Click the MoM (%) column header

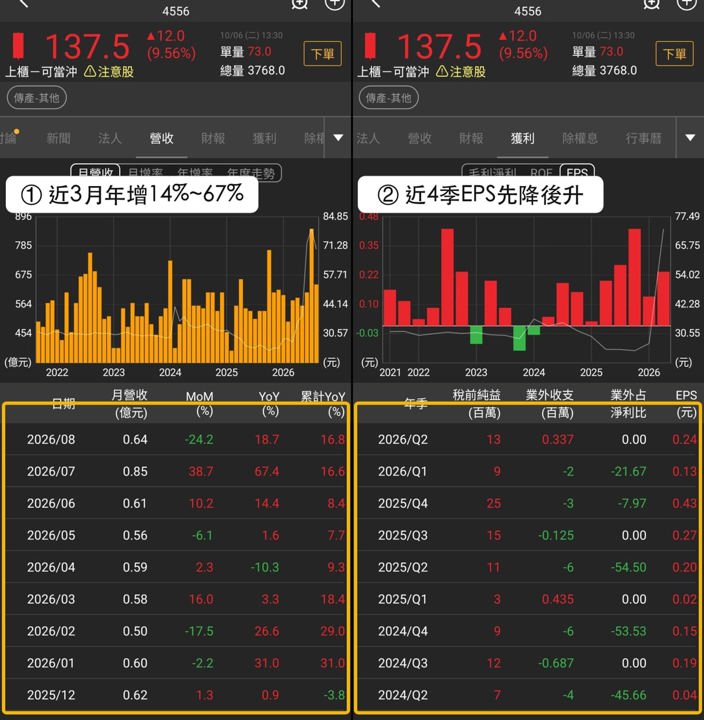200,403
